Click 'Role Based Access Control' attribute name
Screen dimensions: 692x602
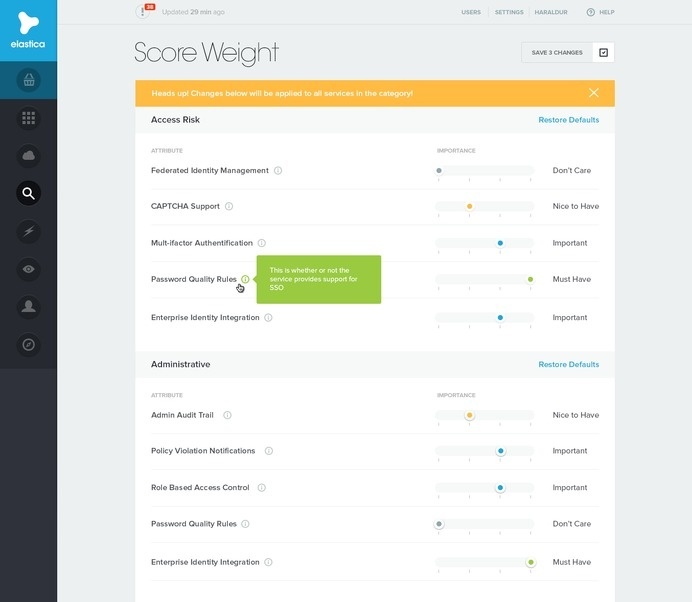[x=200, y=487]
